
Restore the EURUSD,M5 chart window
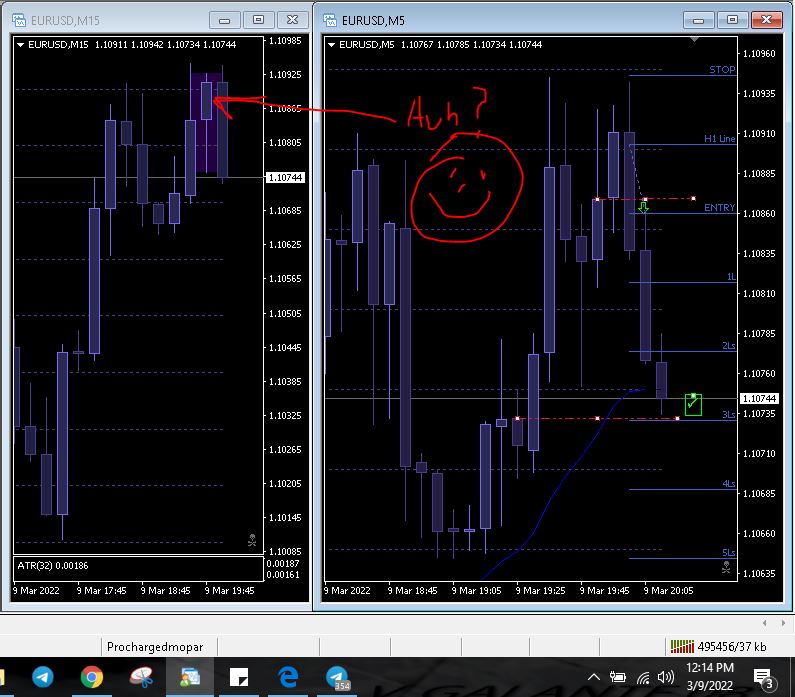pos(732,20)
